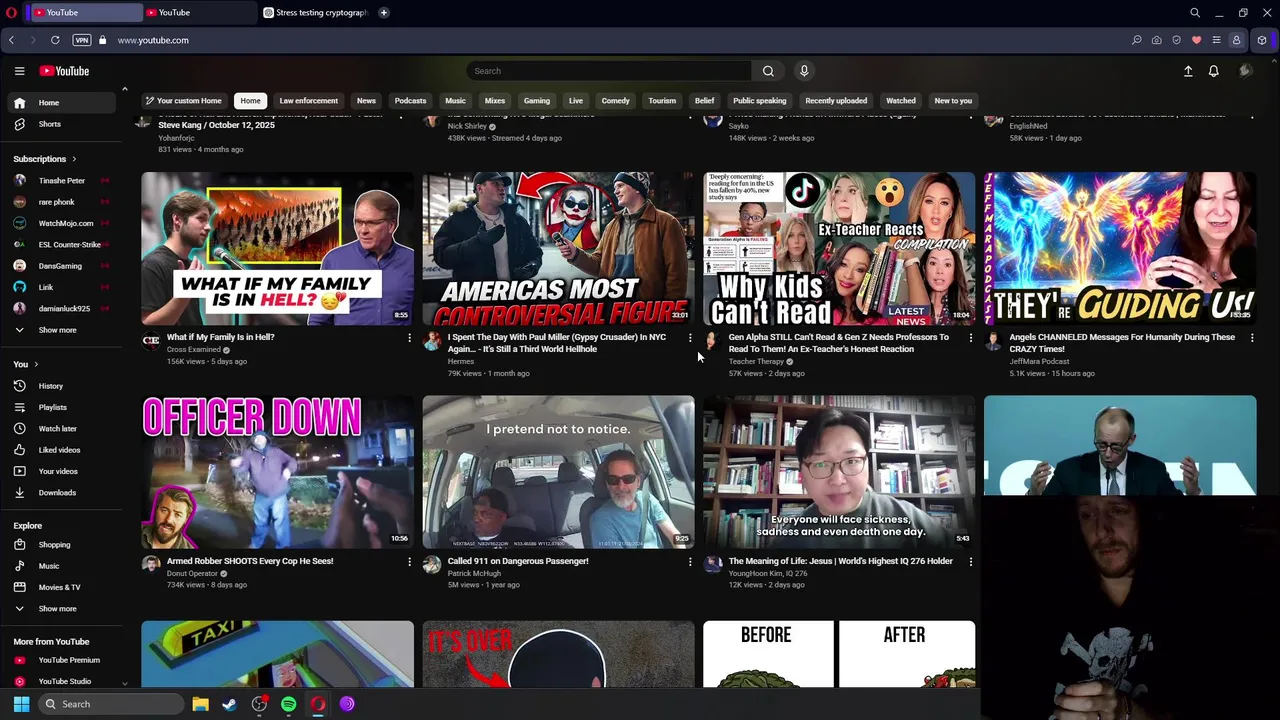
Task: Open options menu for Gypsy Crusader NYC video
Action: 689,338
